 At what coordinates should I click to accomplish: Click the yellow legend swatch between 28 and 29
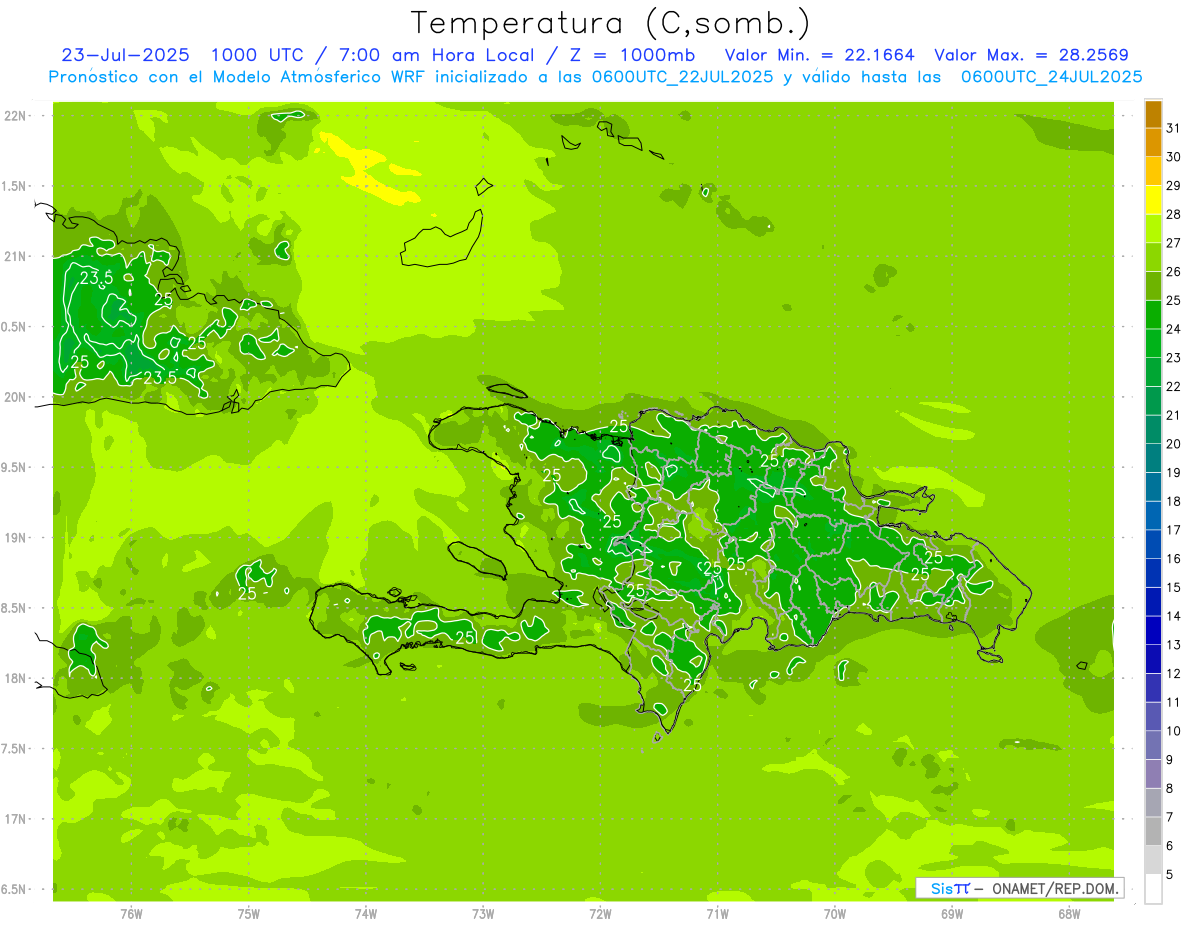coord(1153,200)
